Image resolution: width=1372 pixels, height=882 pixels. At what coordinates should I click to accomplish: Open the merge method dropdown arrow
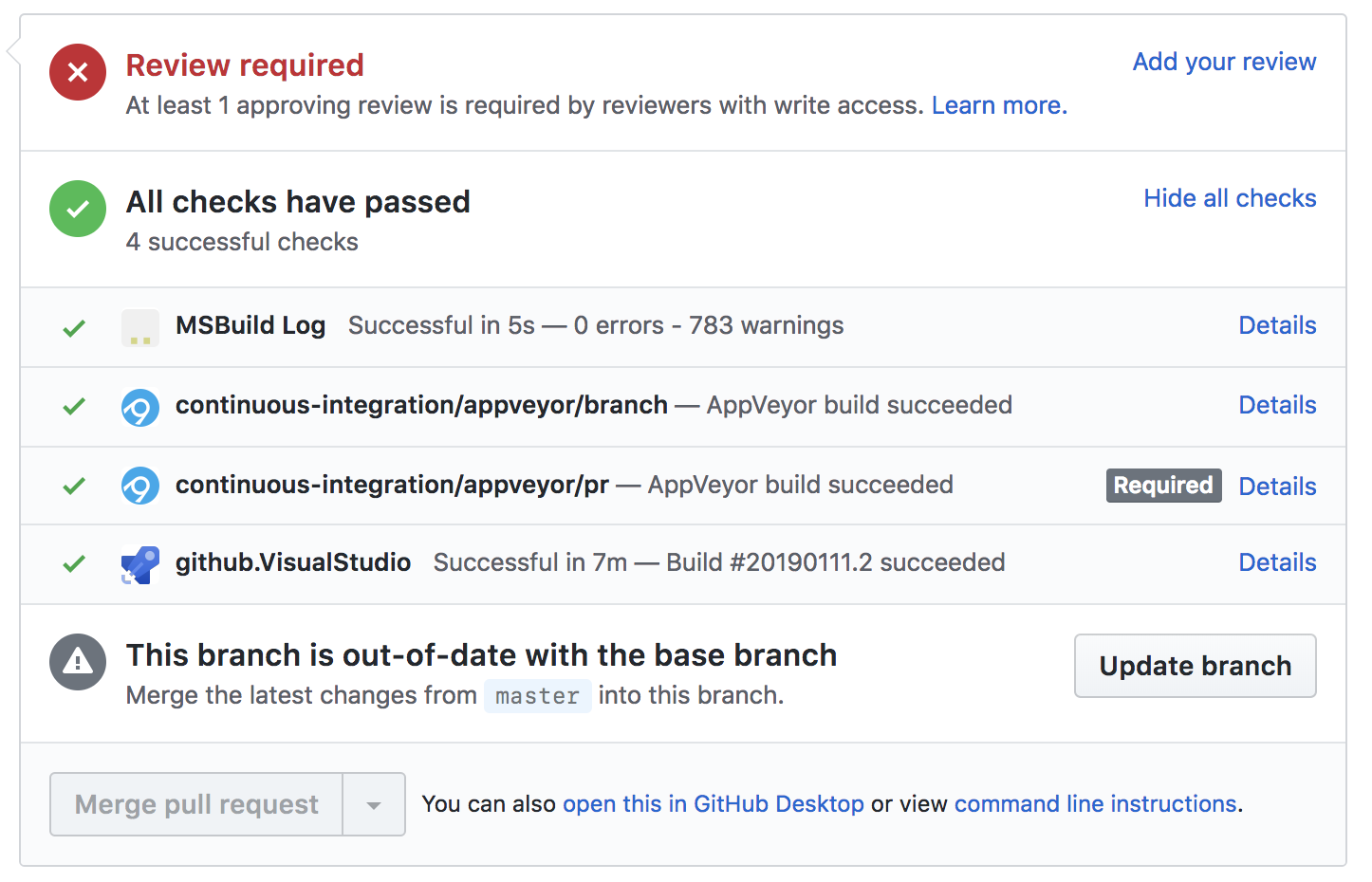coord(374,804)
